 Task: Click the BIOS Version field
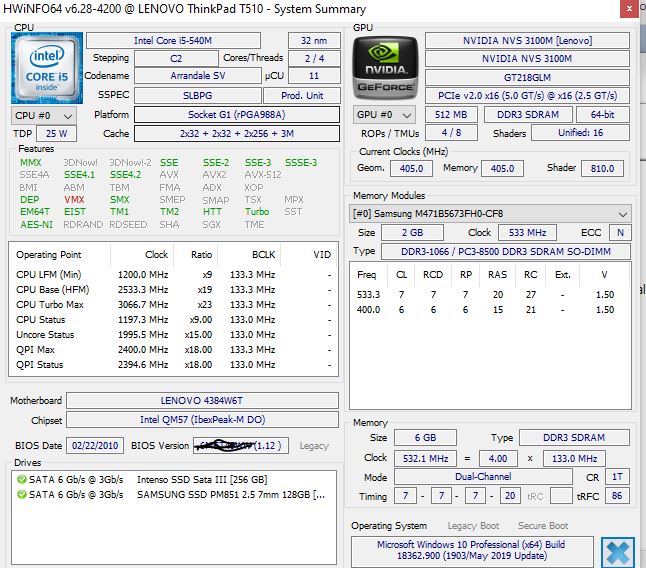[x=241, y=446]
